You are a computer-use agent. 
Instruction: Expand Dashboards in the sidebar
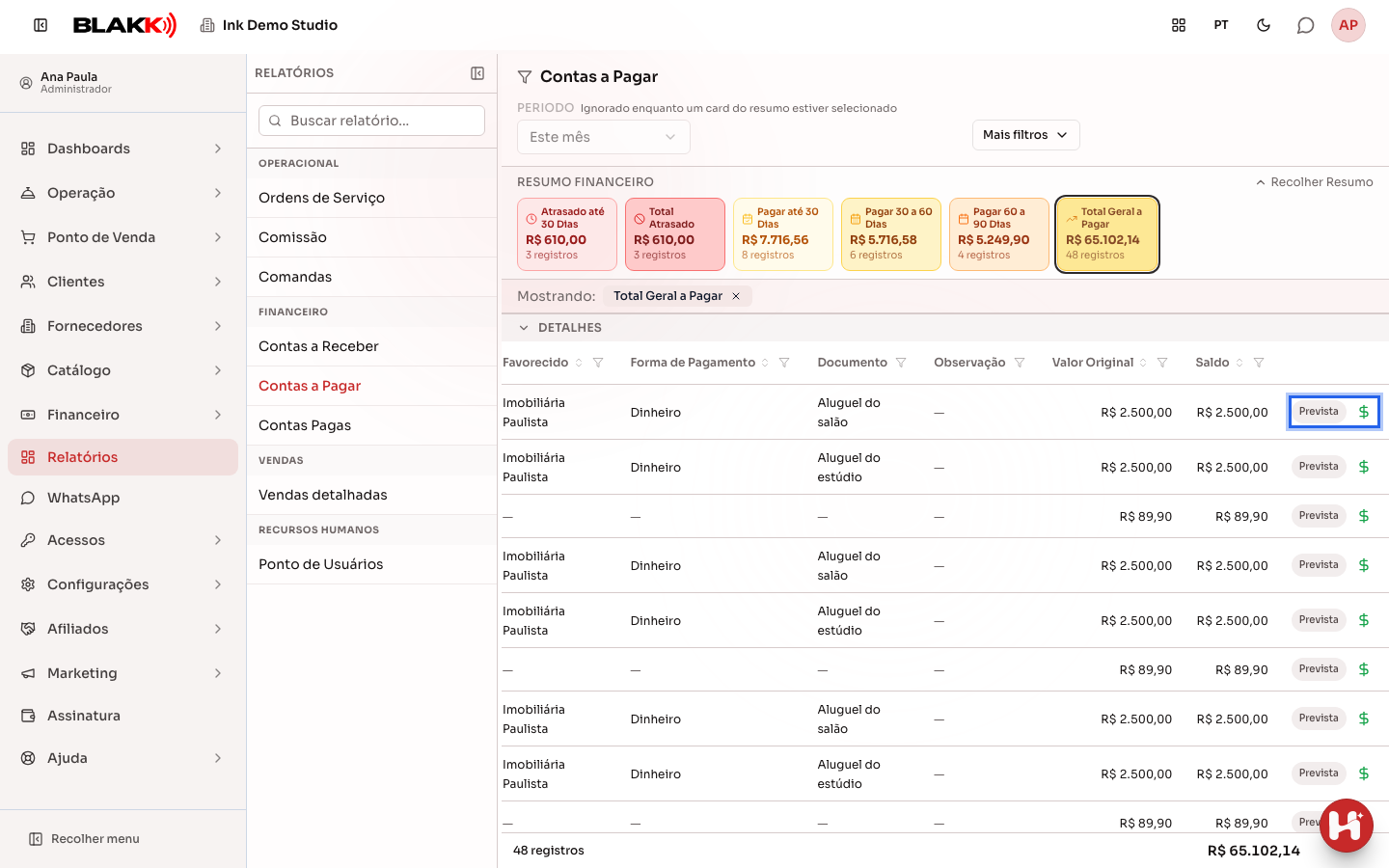tap(123, 149)
